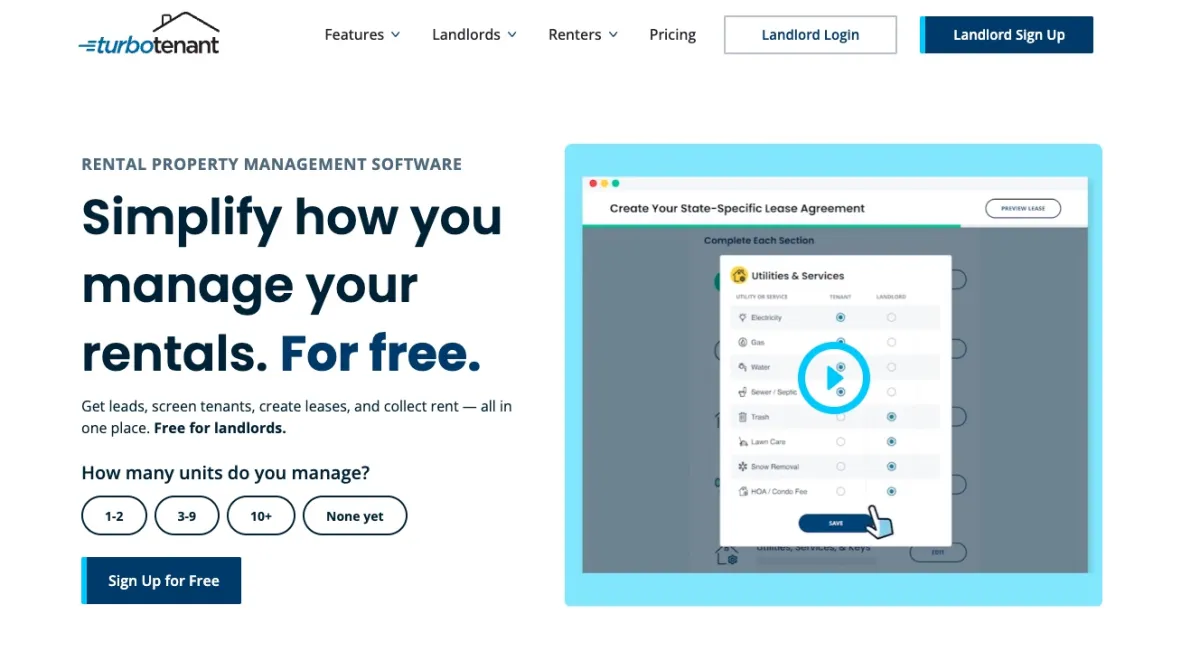Click "Create Your State-Specific Lease Agreement" heading
The image size is (1200, 652).
coord(737,209)
